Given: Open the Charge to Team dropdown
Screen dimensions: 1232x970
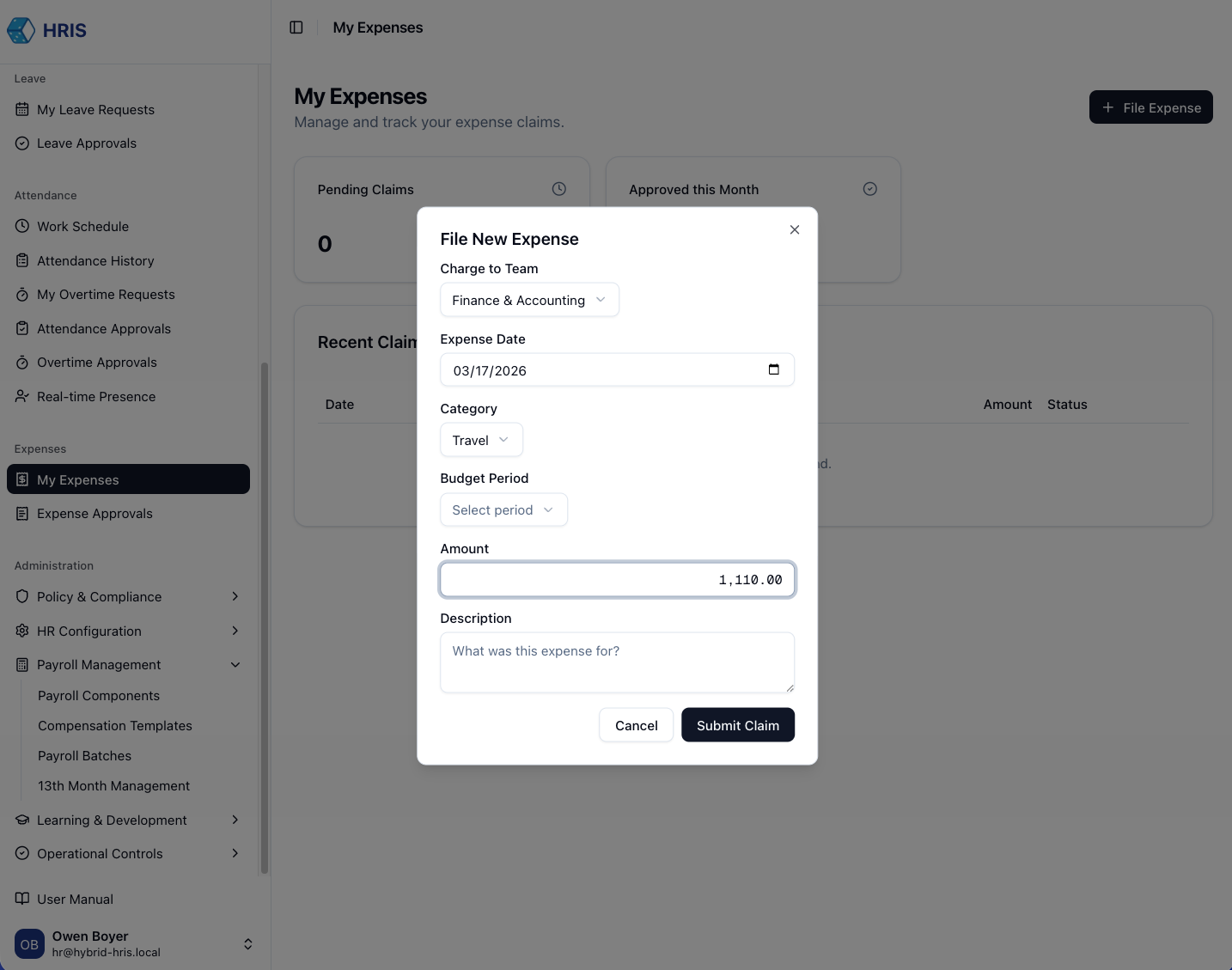Looking at the screenshot, I should [x=529, y=300].
